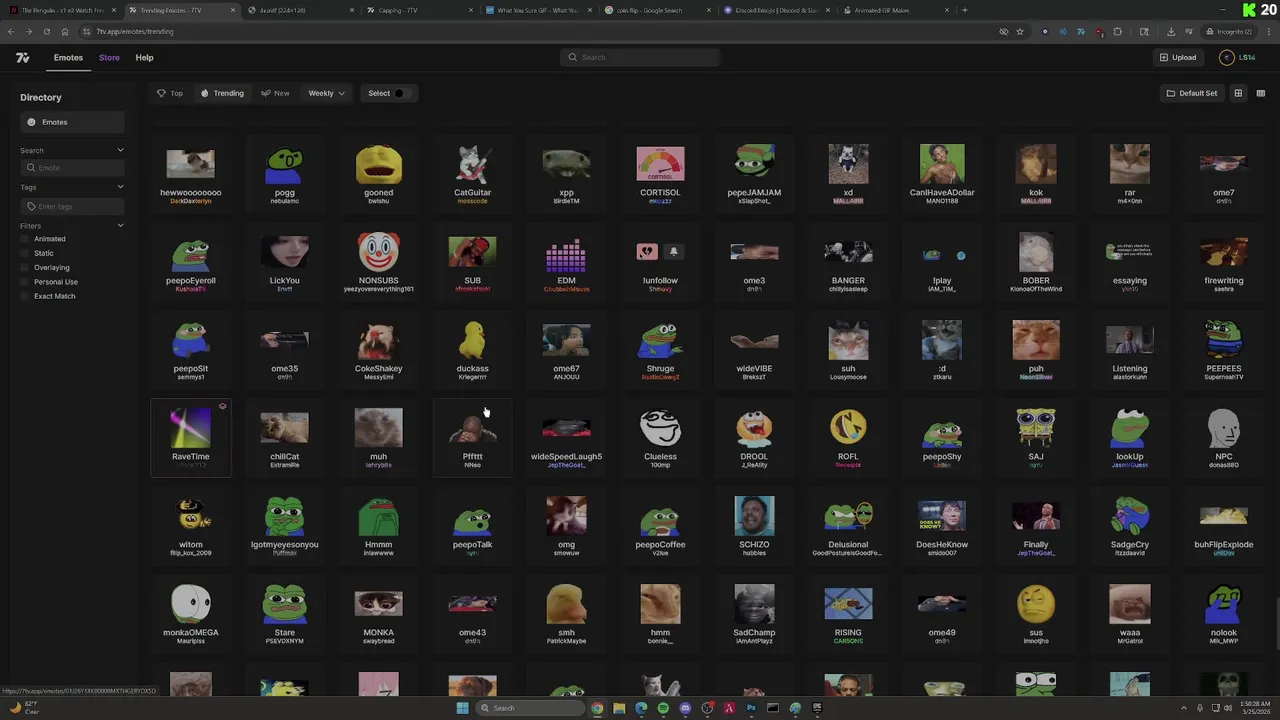
Task: Open the Emotes directory entry
Action: (x=72, y=122)
